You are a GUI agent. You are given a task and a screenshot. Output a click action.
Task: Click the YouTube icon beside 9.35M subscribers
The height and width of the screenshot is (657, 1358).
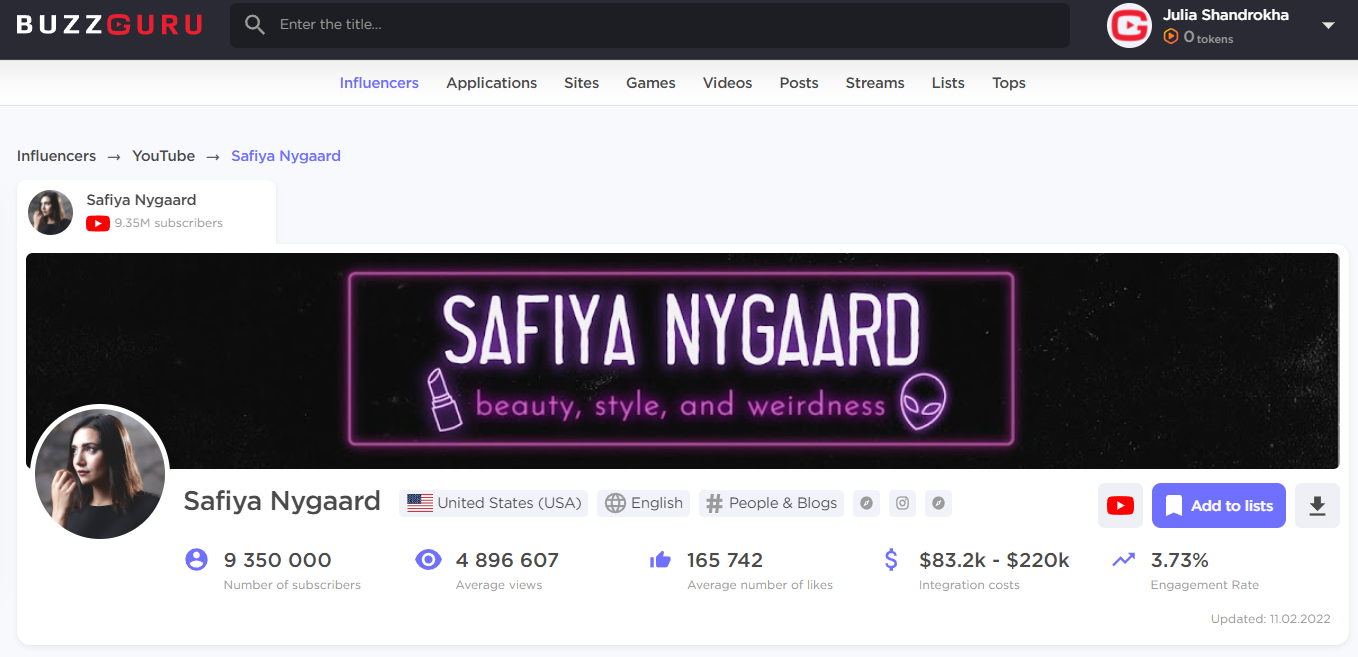click(98, 224)
